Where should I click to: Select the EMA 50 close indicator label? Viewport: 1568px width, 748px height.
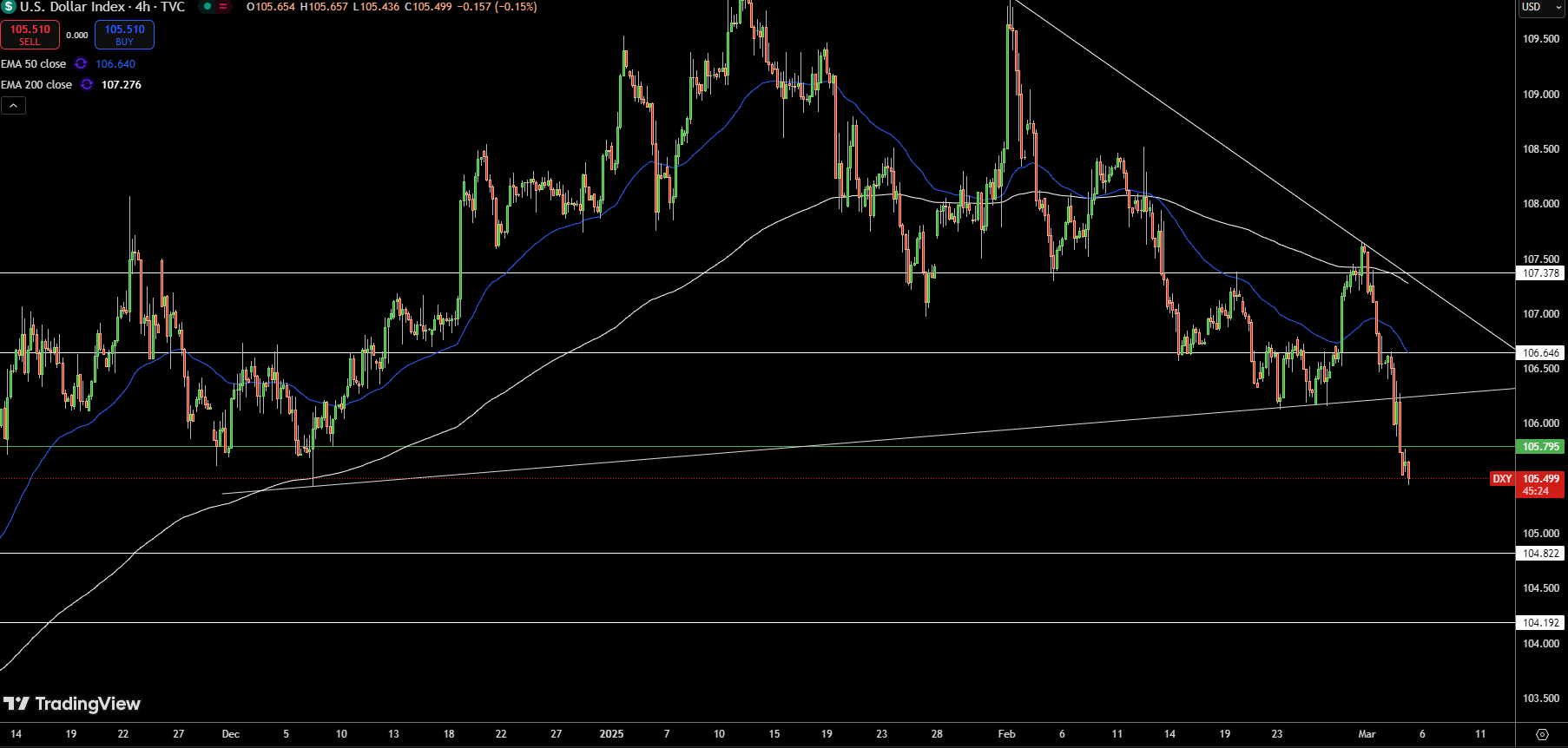click(34, 64)
